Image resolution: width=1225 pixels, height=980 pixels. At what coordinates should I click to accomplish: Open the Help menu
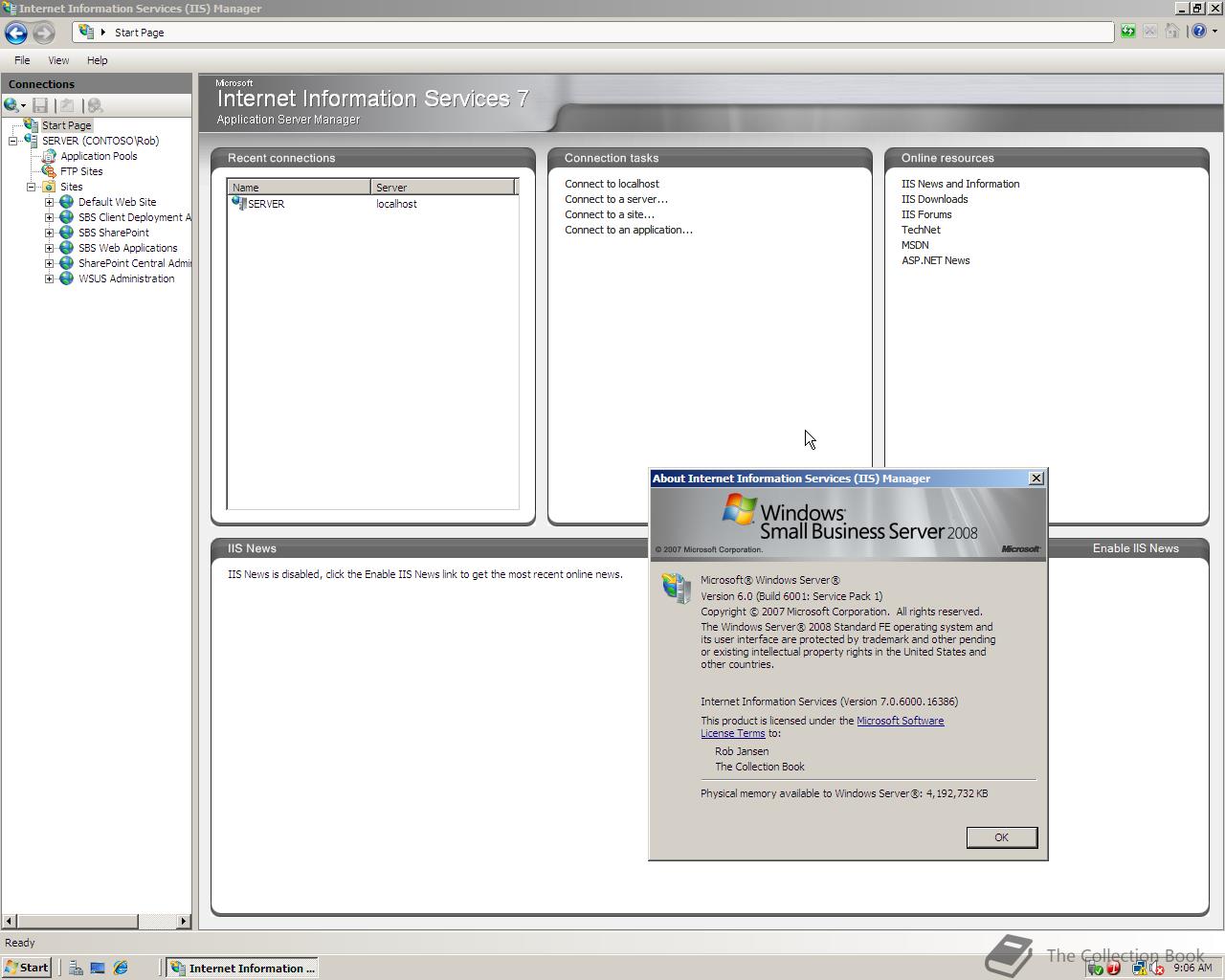pyautogui.click(x=97, y=60)
